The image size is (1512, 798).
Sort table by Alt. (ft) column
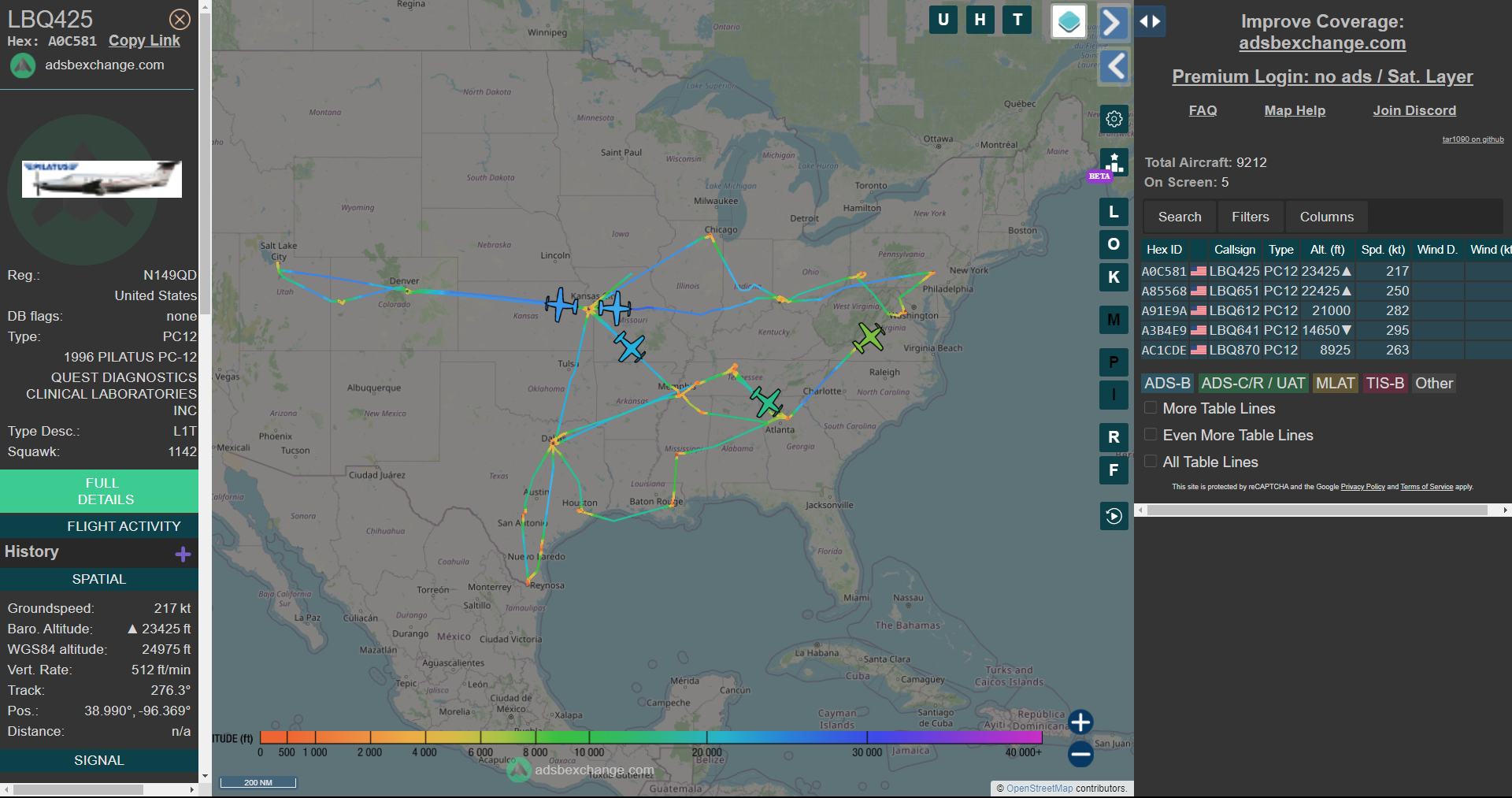coord(1328,250)
